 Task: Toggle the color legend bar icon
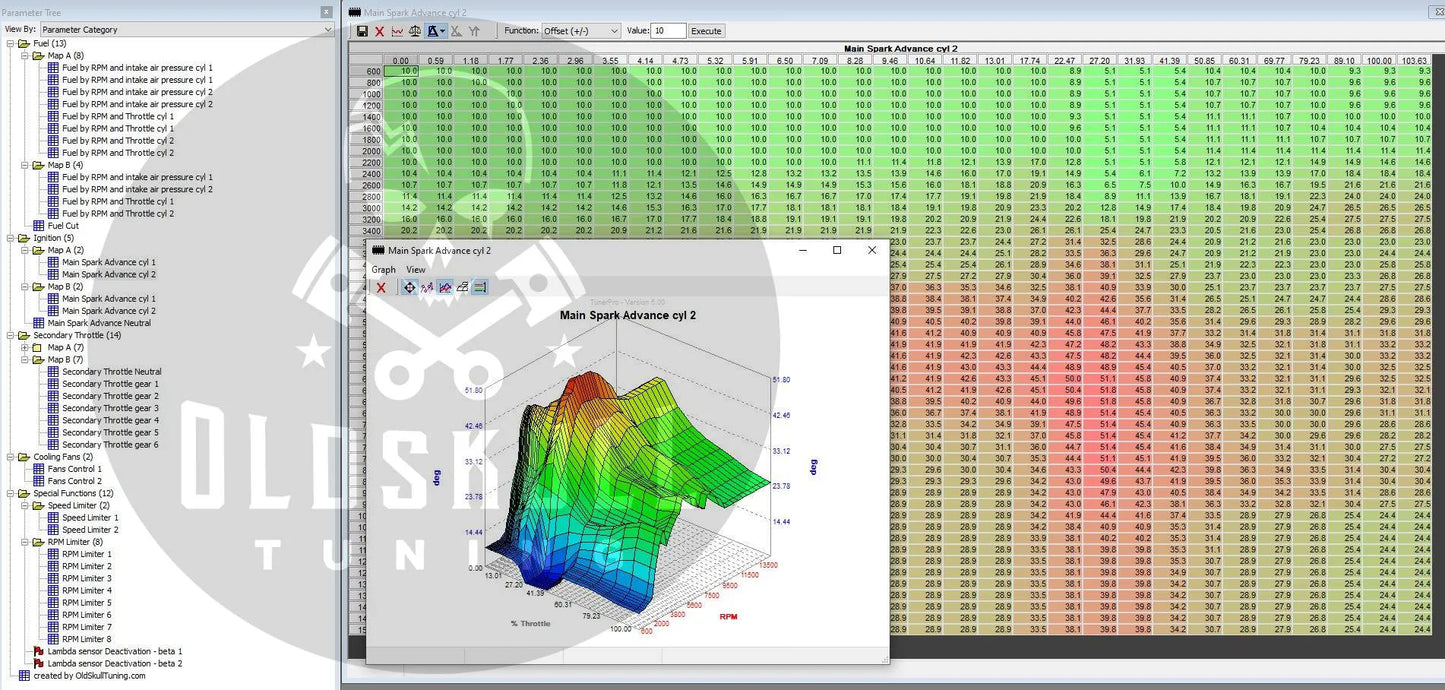coord(480,288)
